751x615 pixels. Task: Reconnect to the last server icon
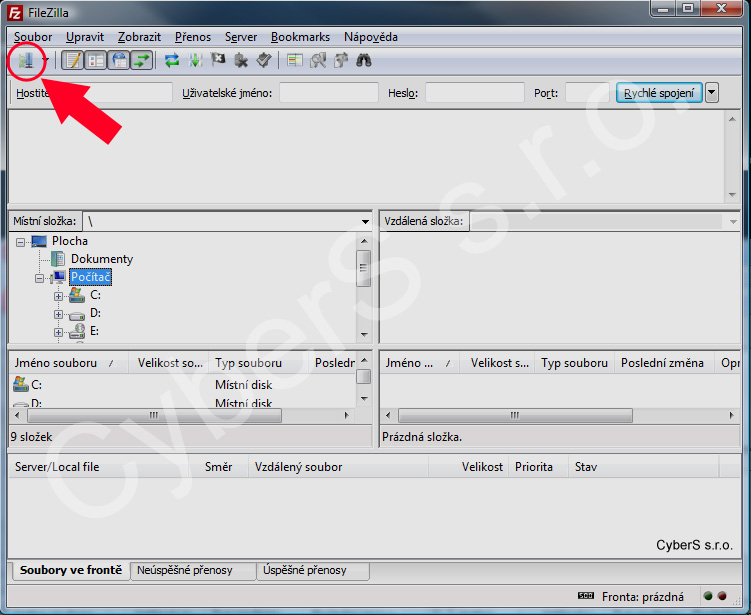point(264,60)
